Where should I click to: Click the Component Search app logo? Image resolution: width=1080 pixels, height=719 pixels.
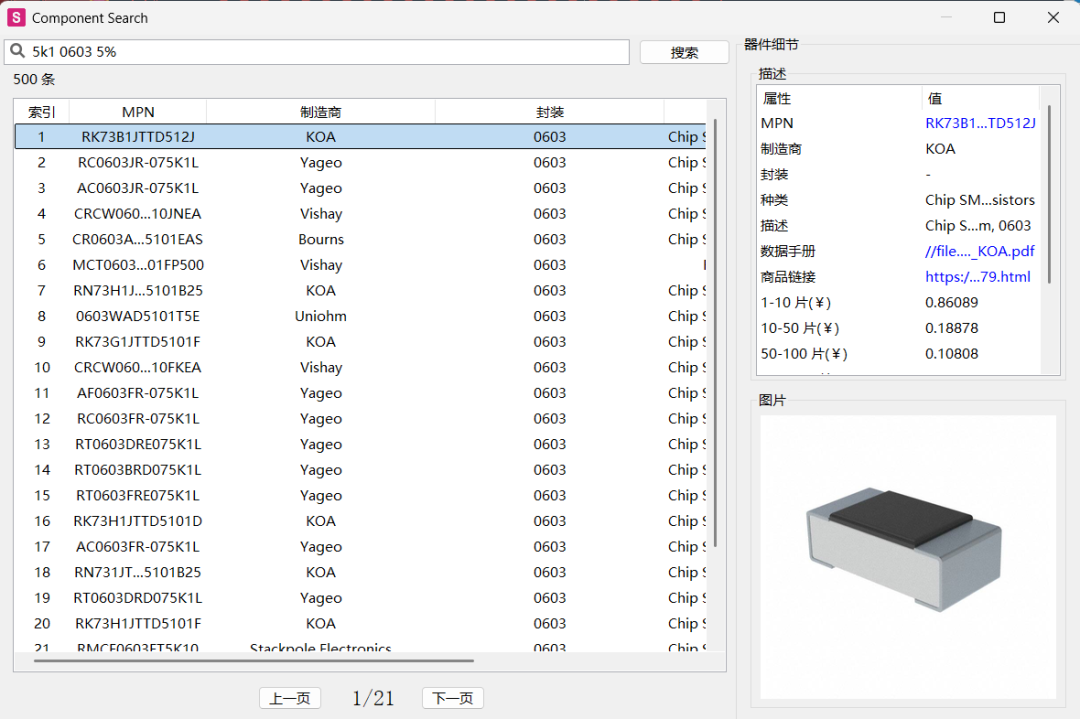16,18
